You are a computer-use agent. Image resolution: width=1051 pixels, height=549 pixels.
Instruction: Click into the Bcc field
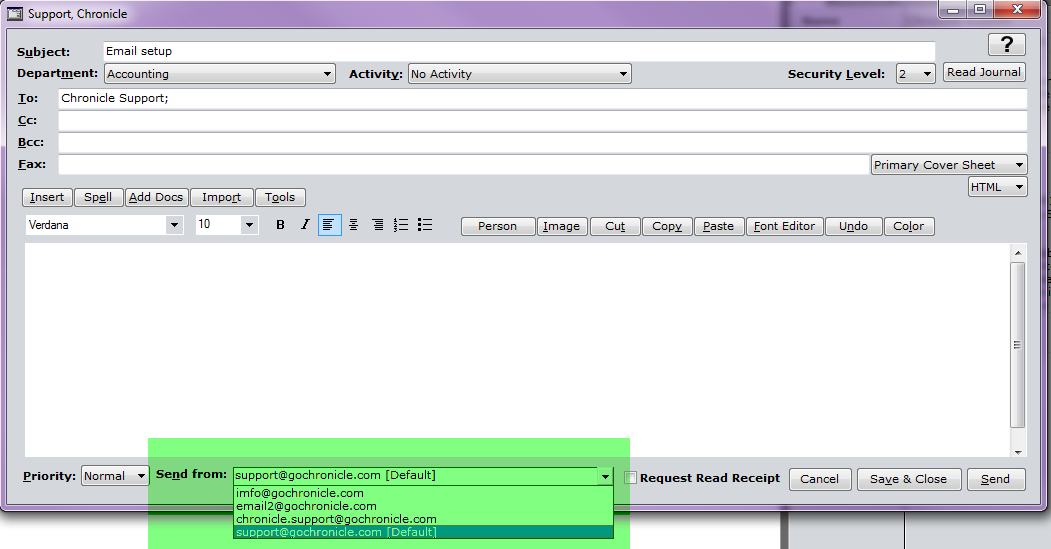(542, 143)
